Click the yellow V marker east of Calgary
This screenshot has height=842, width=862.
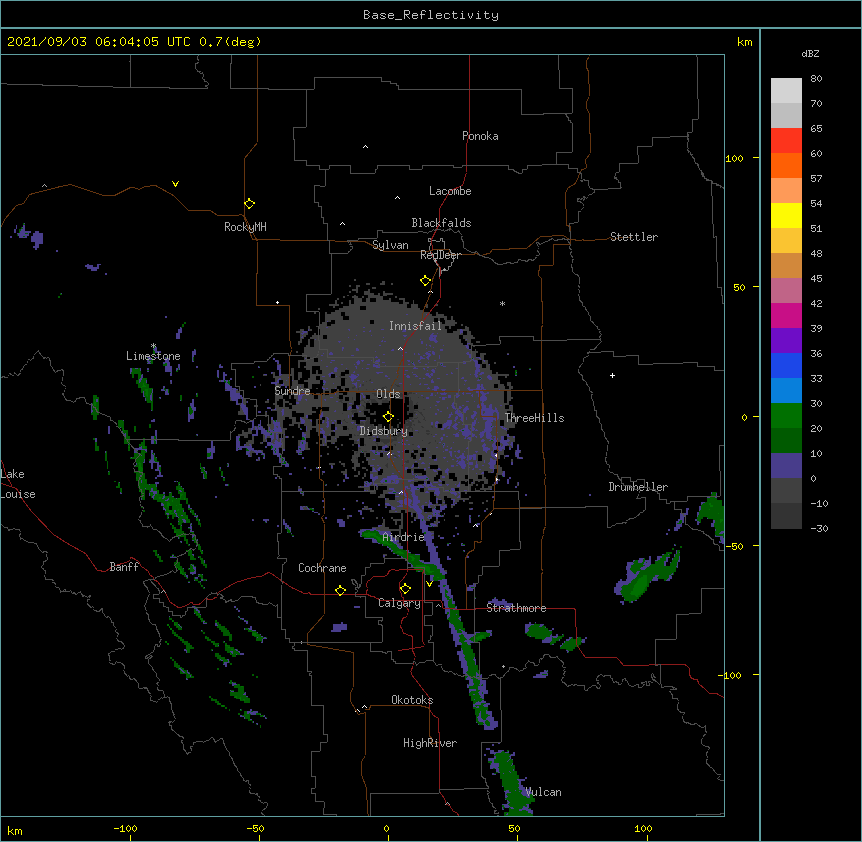429,583
